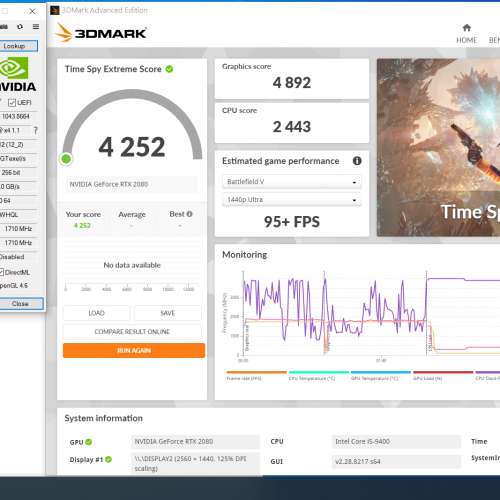Select the Intel Core i5-9400 CPU field

point(396,442)
